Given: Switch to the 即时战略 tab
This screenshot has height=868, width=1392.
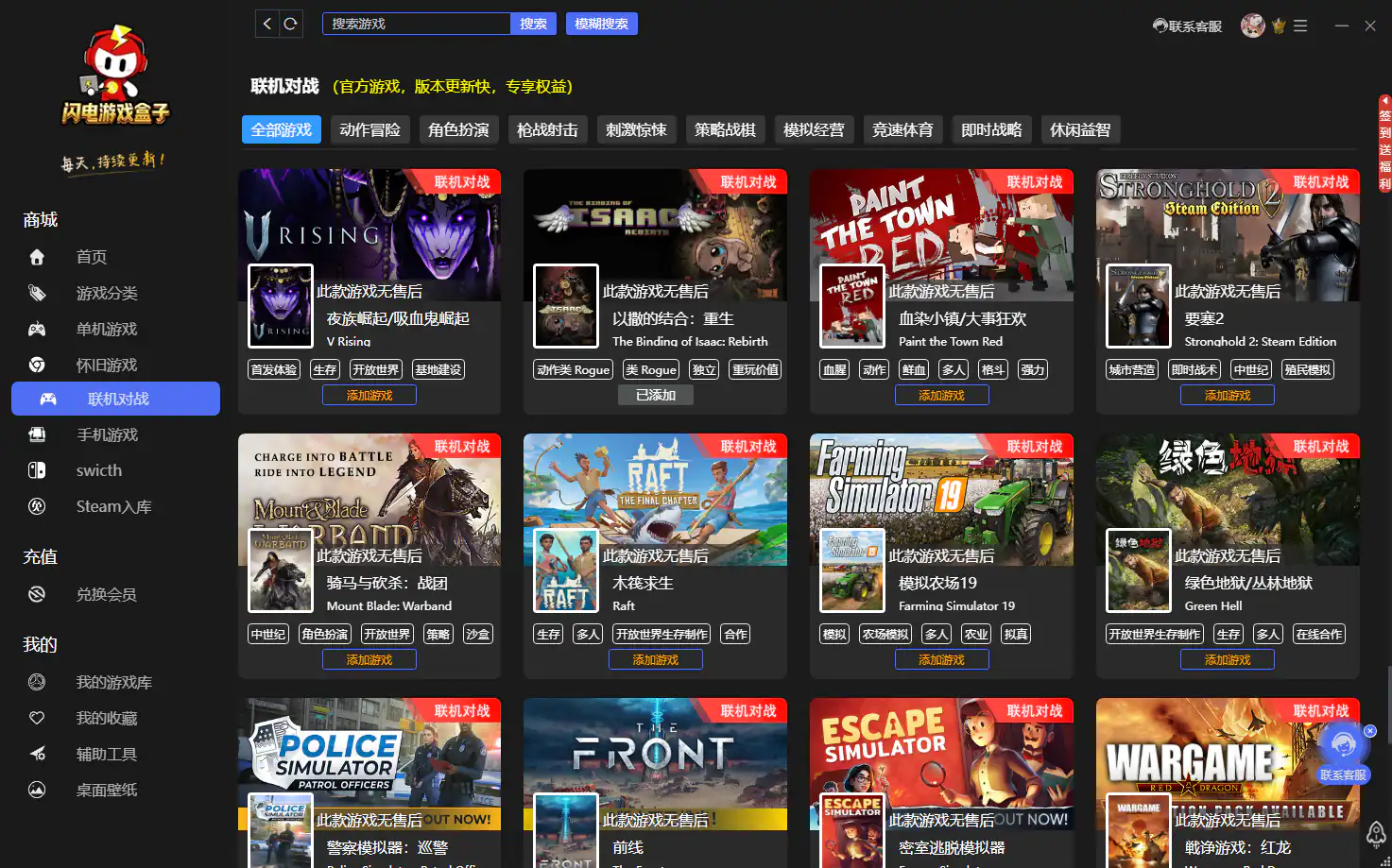Looking at the screenshot, I should point(992,129).
